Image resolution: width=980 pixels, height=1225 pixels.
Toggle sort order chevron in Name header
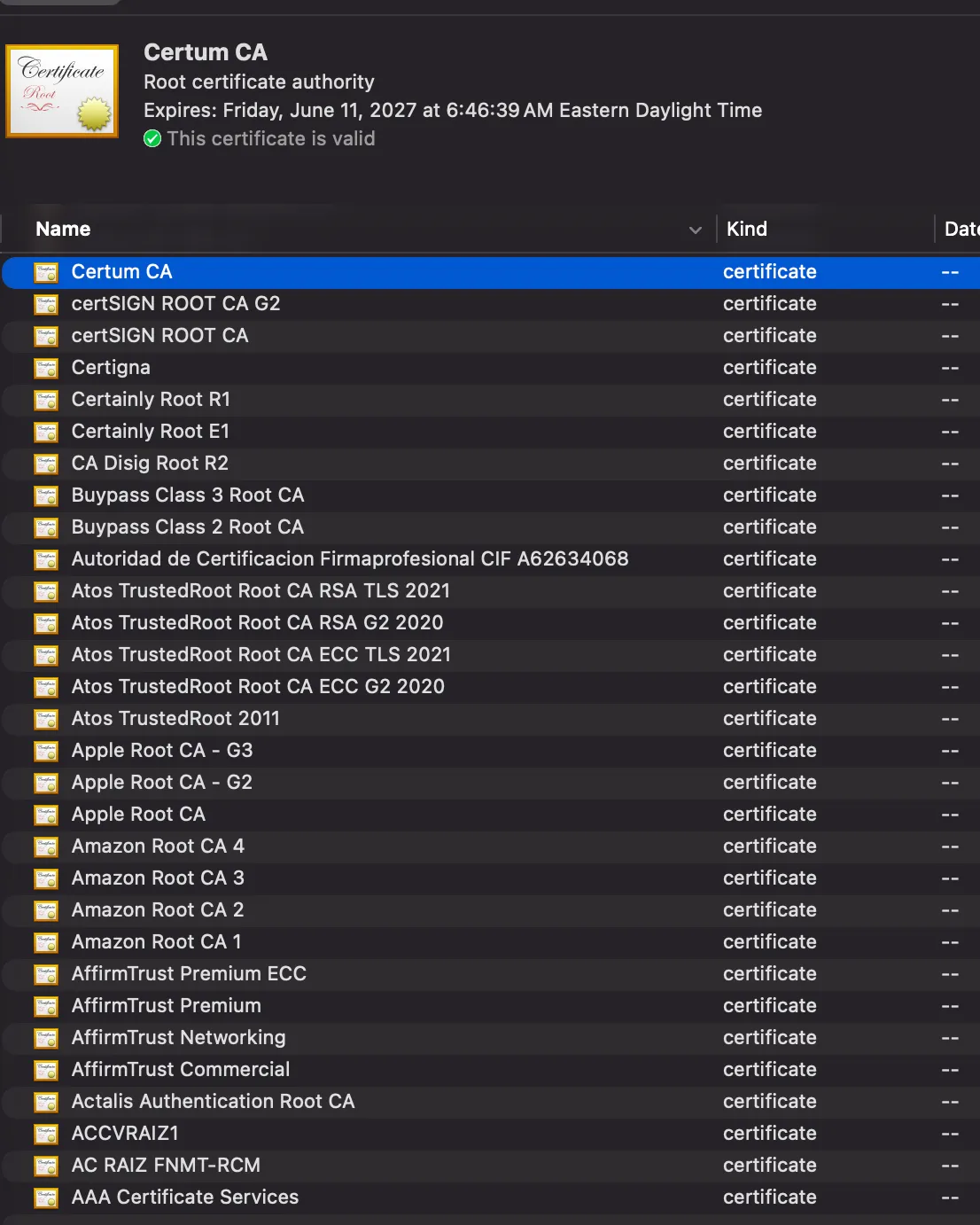point(696,230)
